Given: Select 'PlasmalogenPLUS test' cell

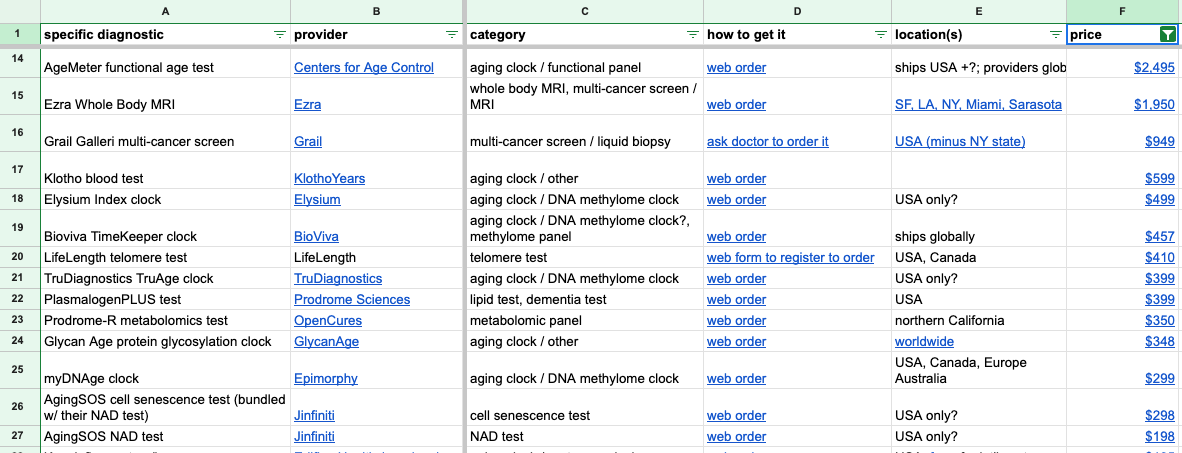Looking at the screenshot, I should (x=166, y=300).
